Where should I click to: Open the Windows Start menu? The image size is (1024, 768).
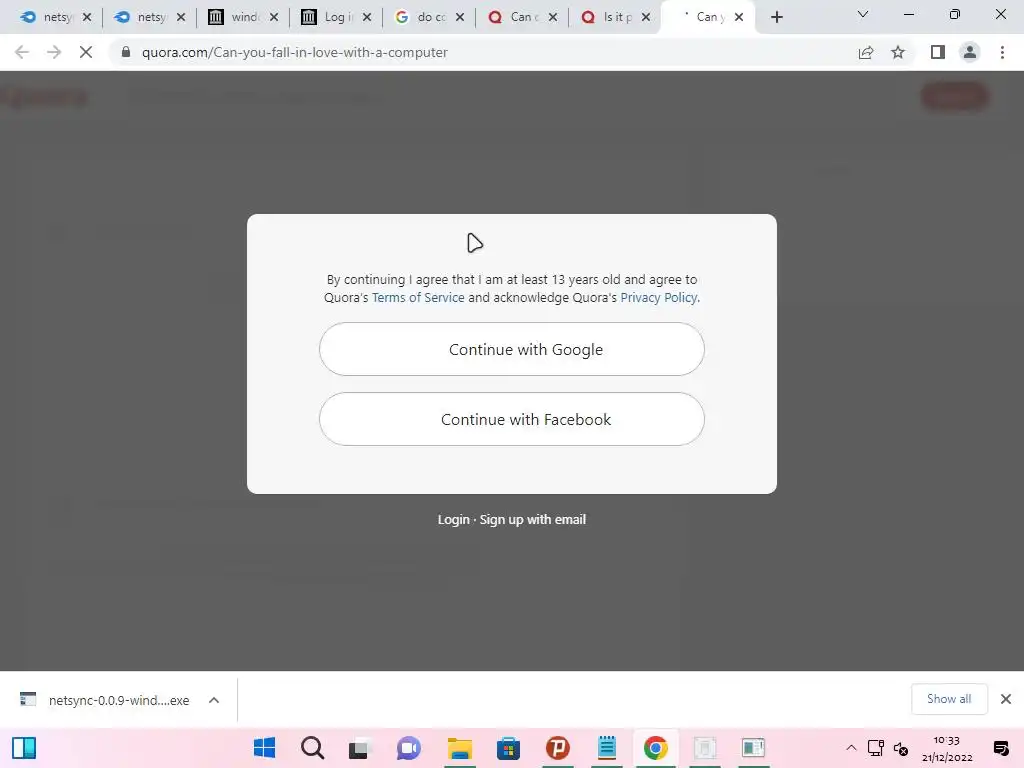[264, 748]
